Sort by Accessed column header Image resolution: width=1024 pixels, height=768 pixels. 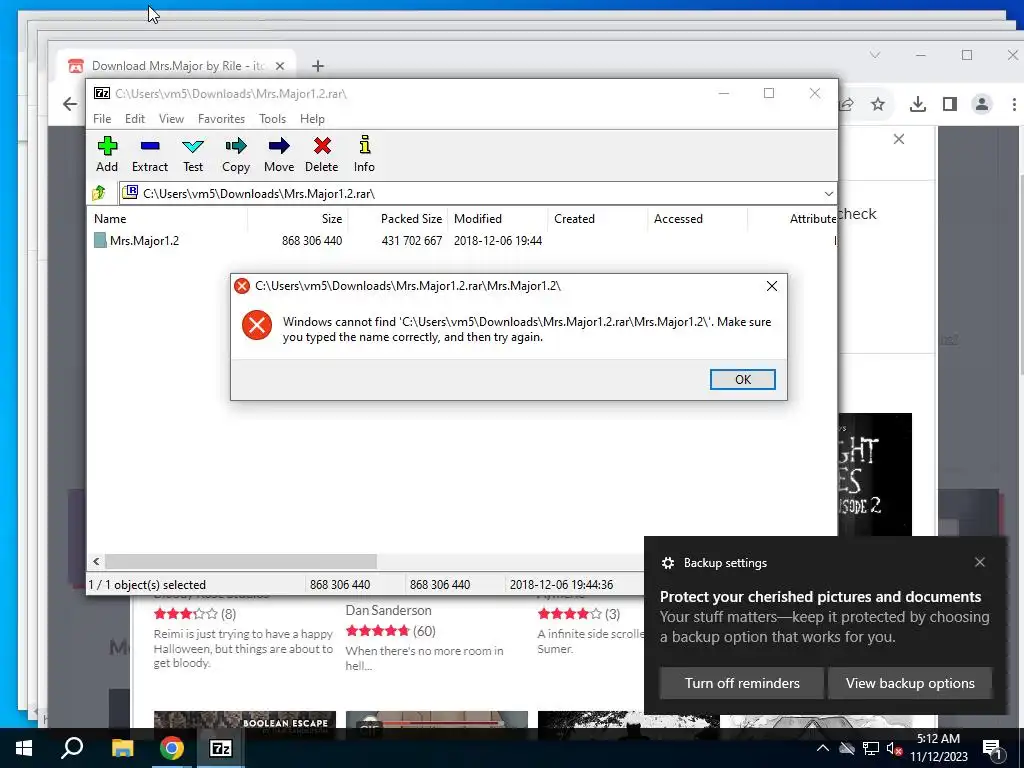click(x=697, y=219)
